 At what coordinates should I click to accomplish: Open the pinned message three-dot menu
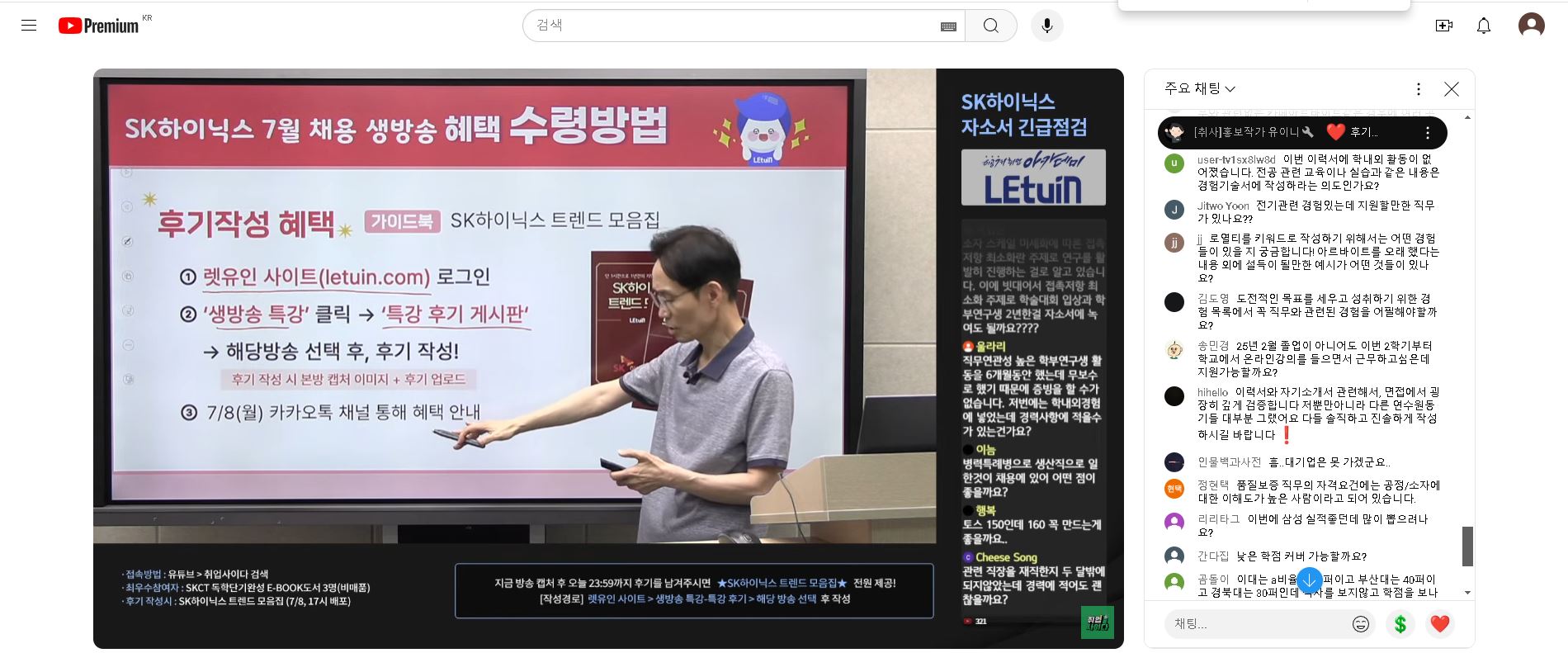1428,133
